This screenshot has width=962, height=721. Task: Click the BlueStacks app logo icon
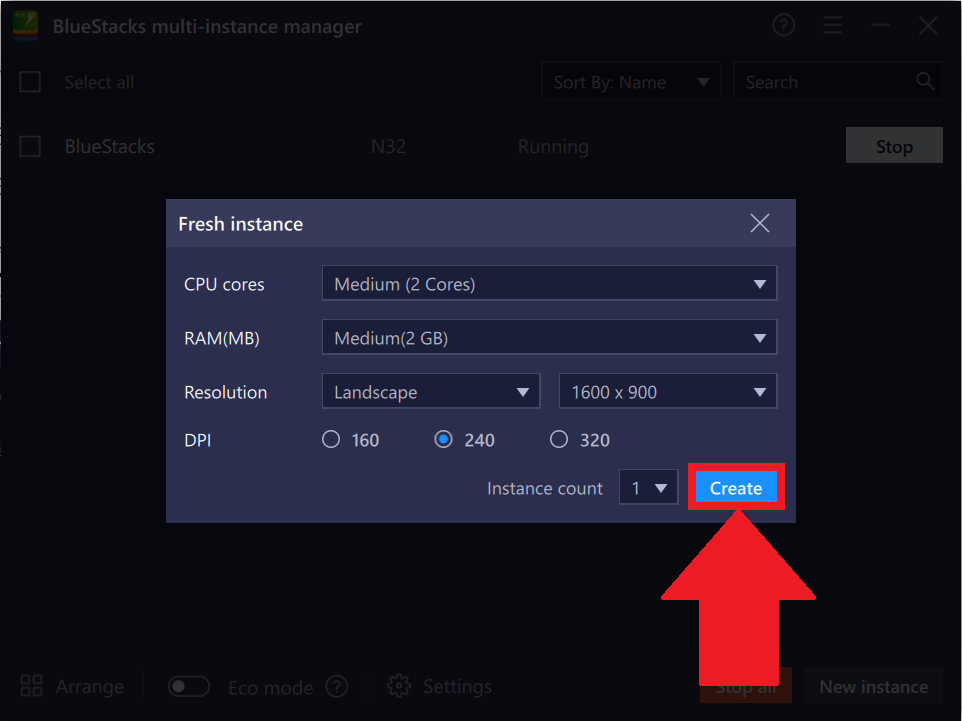[x=25, y=25]
